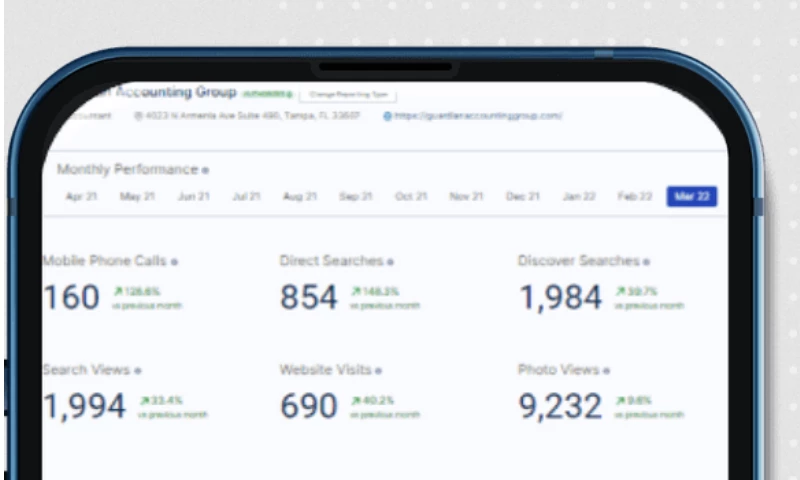Select the Nov 21 month tab
Viewport: 800px width, 480px height.
tap(466, 197)
